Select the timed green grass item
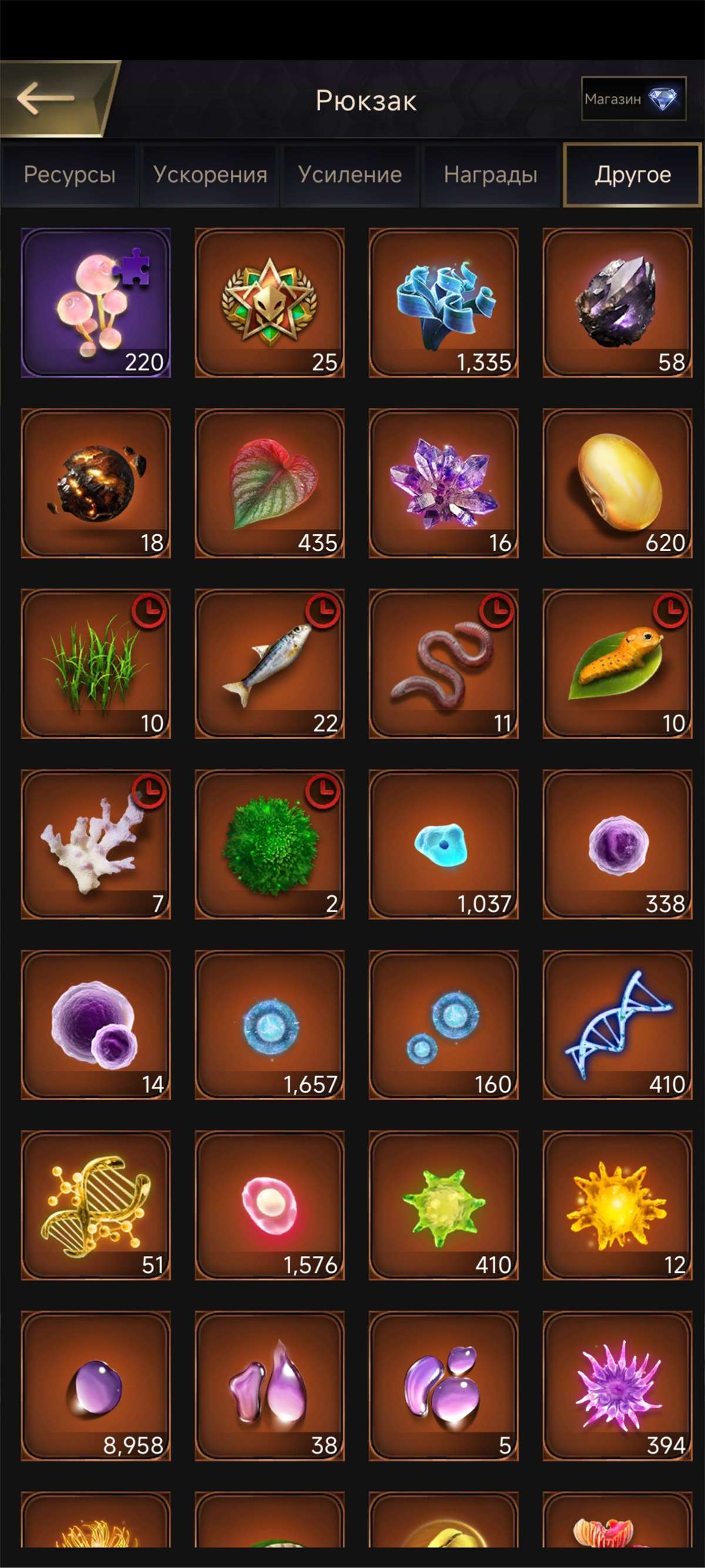Screen dimensions: 705x1568 tap(96, 664)
